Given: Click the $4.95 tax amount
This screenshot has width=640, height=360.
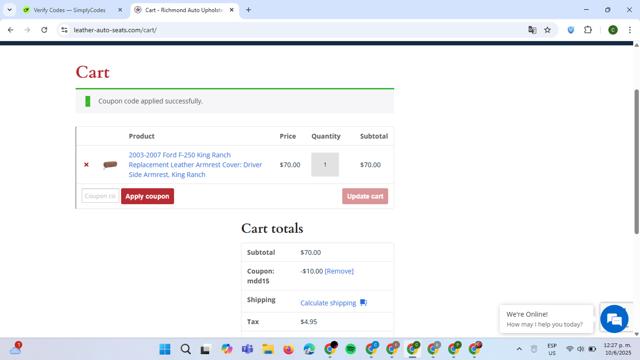Looking at the screenshot, I should pos(309,322).
